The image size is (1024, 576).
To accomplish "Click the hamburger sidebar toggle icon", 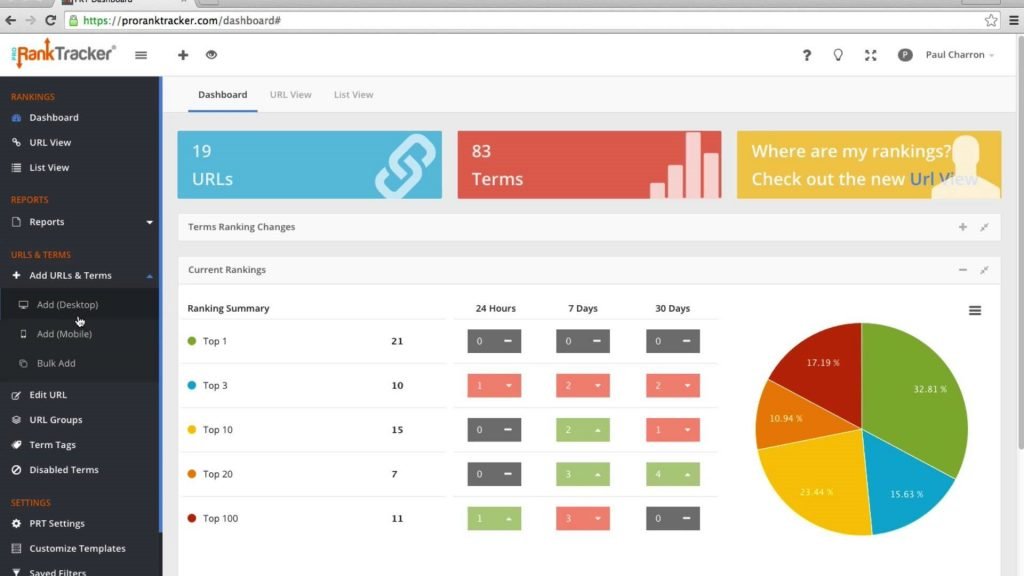I will coord(141,56).
